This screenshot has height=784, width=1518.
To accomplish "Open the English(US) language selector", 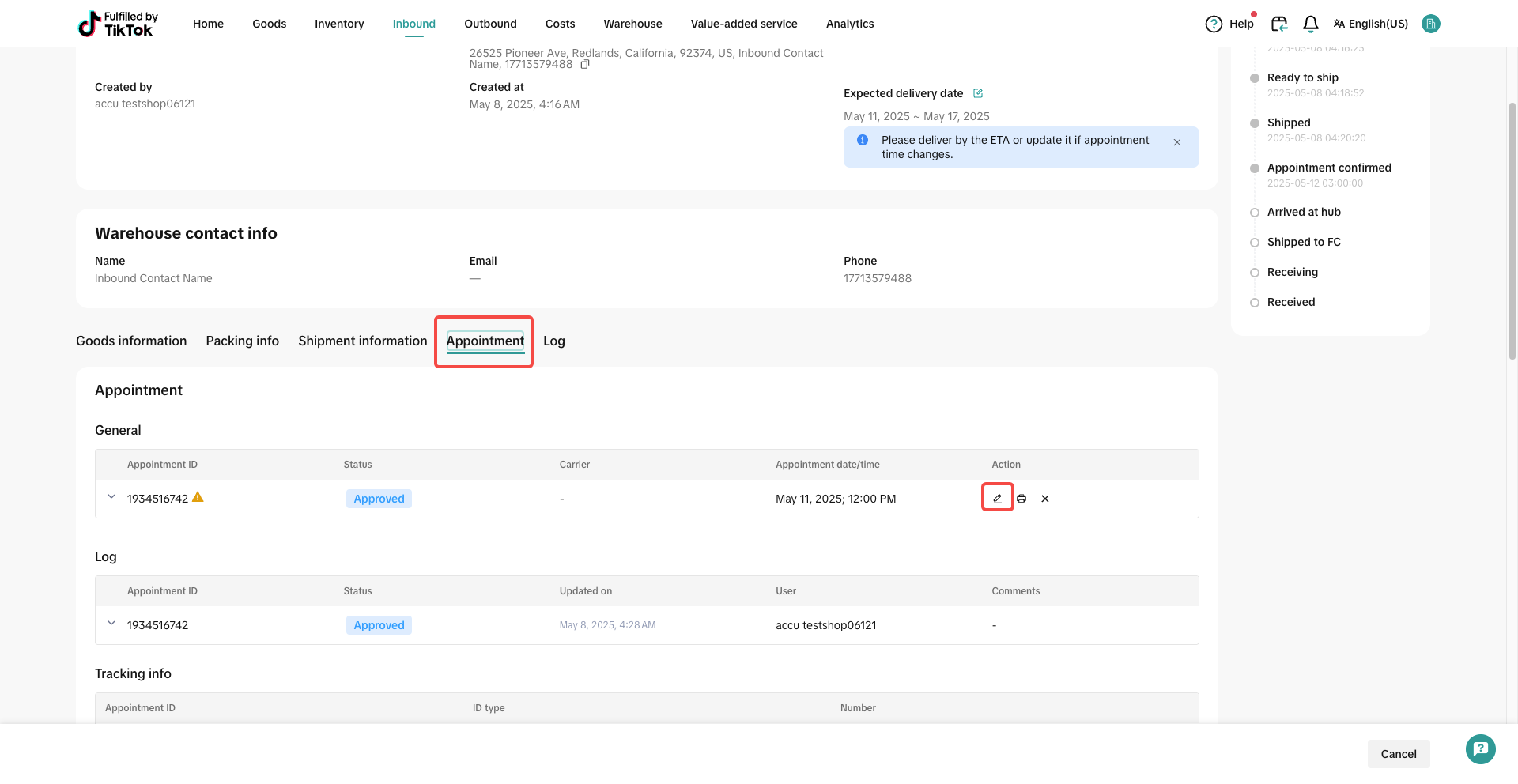I will click(x=1370, y=24).
